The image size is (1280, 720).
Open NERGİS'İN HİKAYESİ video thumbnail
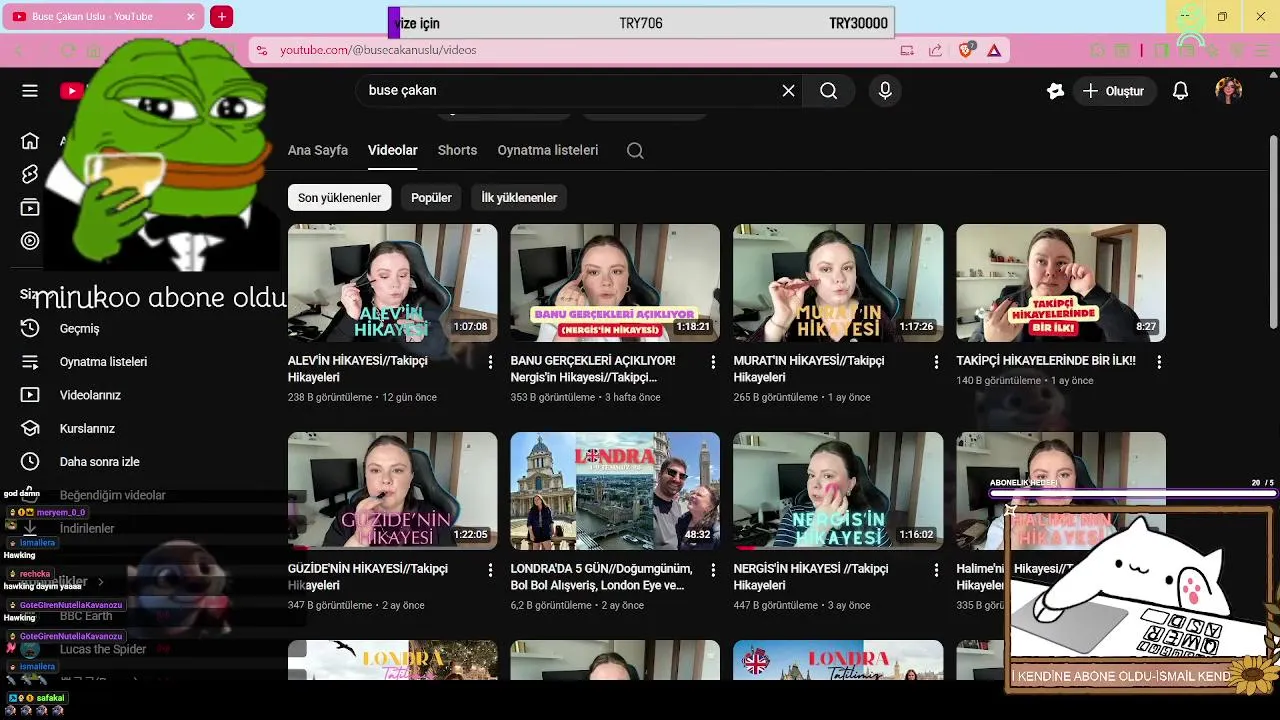pos(838,491)
